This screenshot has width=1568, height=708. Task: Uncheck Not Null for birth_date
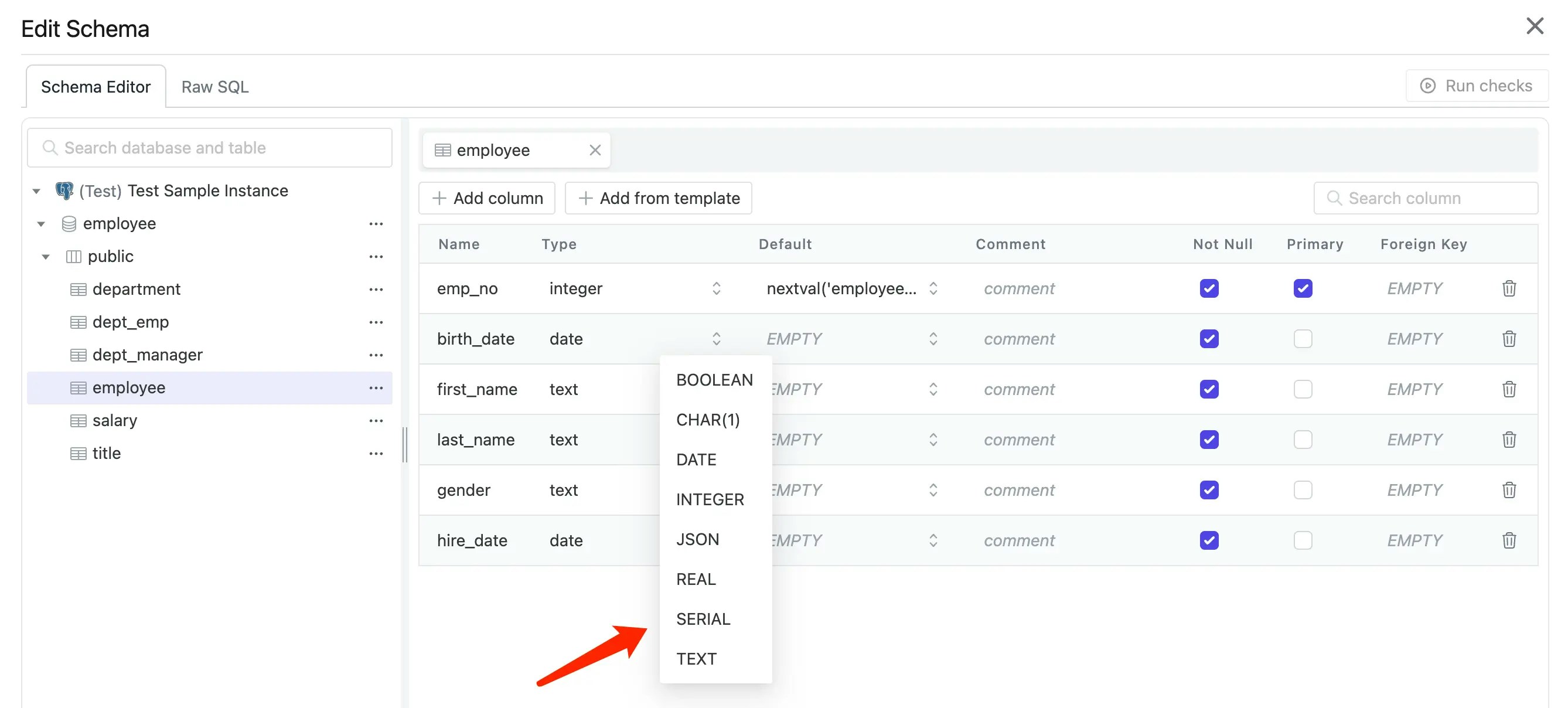tap(1209, 339)
